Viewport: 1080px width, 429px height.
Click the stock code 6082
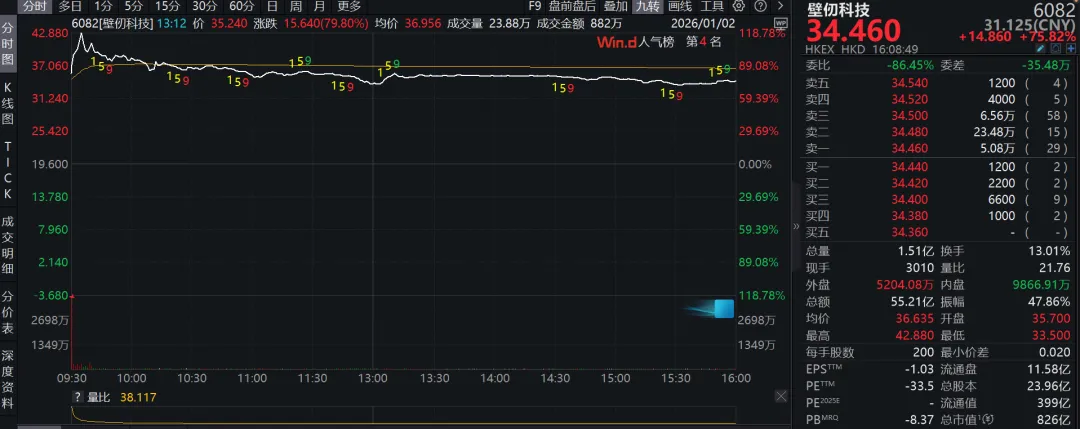(x=1053, y=10)
